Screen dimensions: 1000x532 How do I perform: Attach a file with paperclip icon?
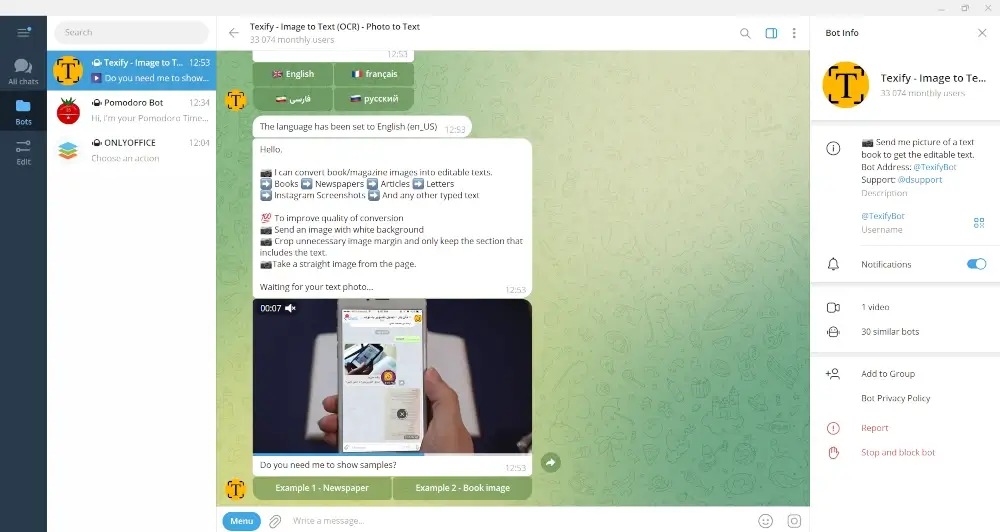[275, 521]
